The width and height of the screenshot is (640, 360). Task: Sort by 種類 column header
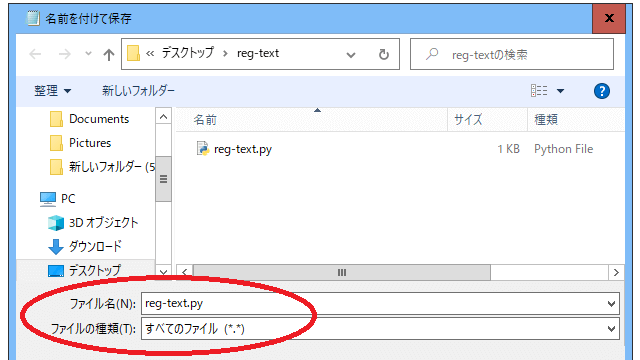(x=546, y=120)
